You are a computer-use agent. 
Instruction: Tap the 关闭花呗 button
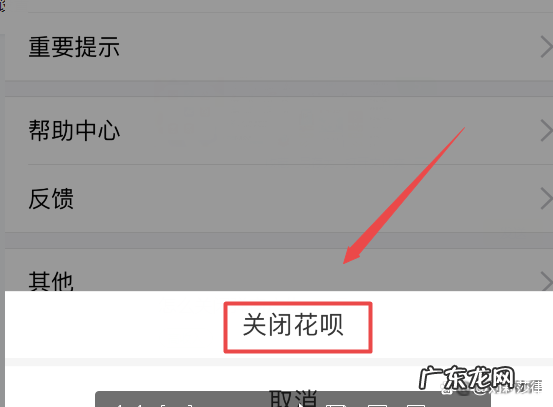tap(298, 327)
